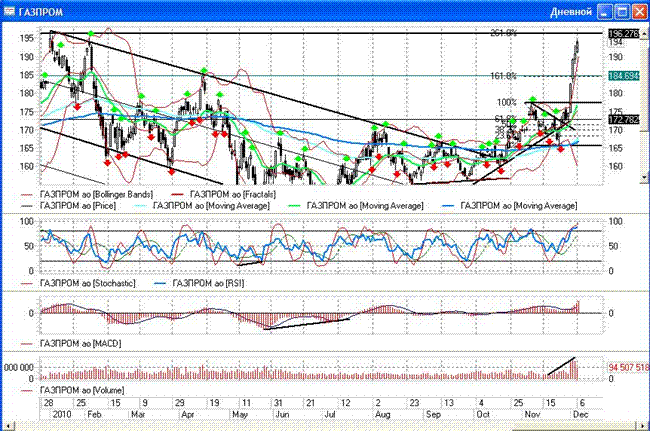Click the chart window icon beside ГАЗПРОМ title
Viewport: 650px width, 431px height.
(x=9, y=11)
